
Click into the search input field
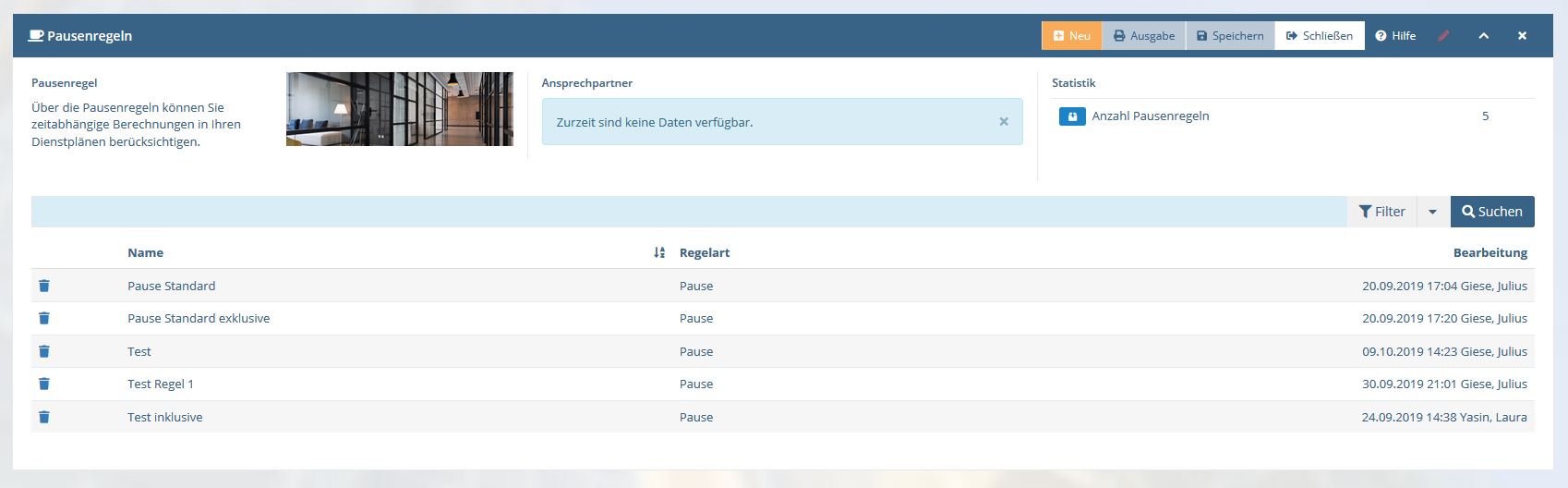[689, 212]
